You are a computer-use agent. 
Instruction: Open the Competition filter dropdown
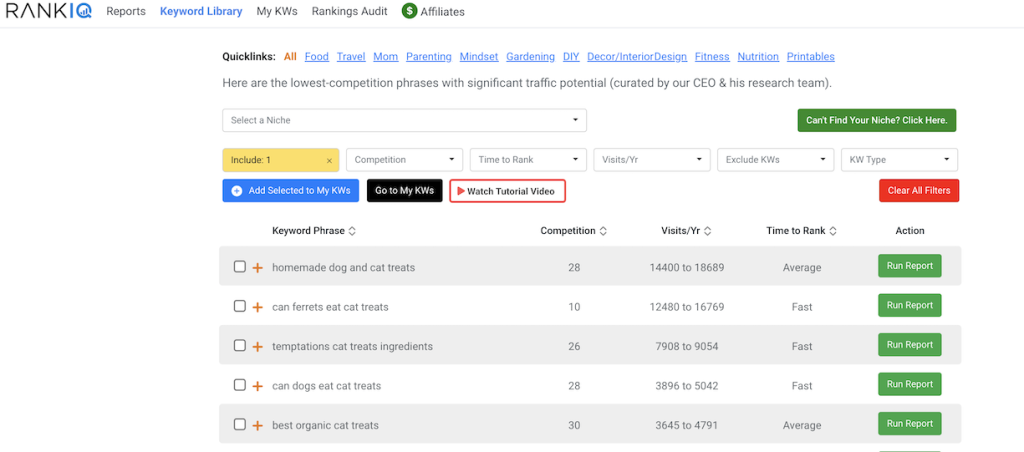[x=404, y=160]
